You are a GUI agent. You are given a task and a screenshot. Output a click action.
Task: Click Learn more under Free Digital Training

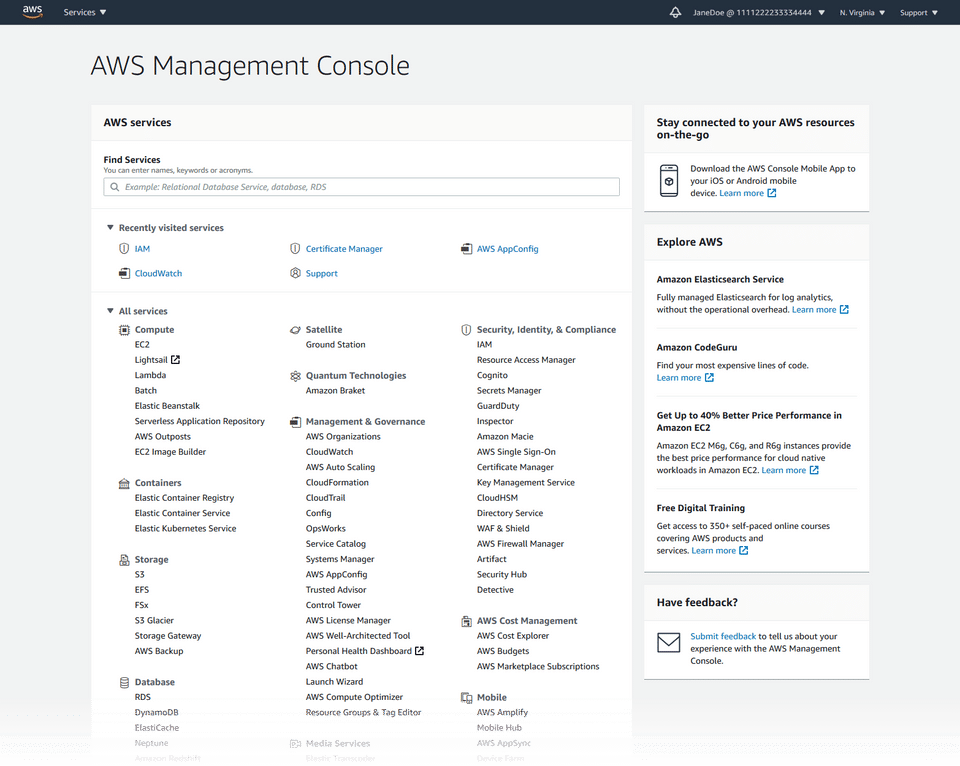click(713, 550)
